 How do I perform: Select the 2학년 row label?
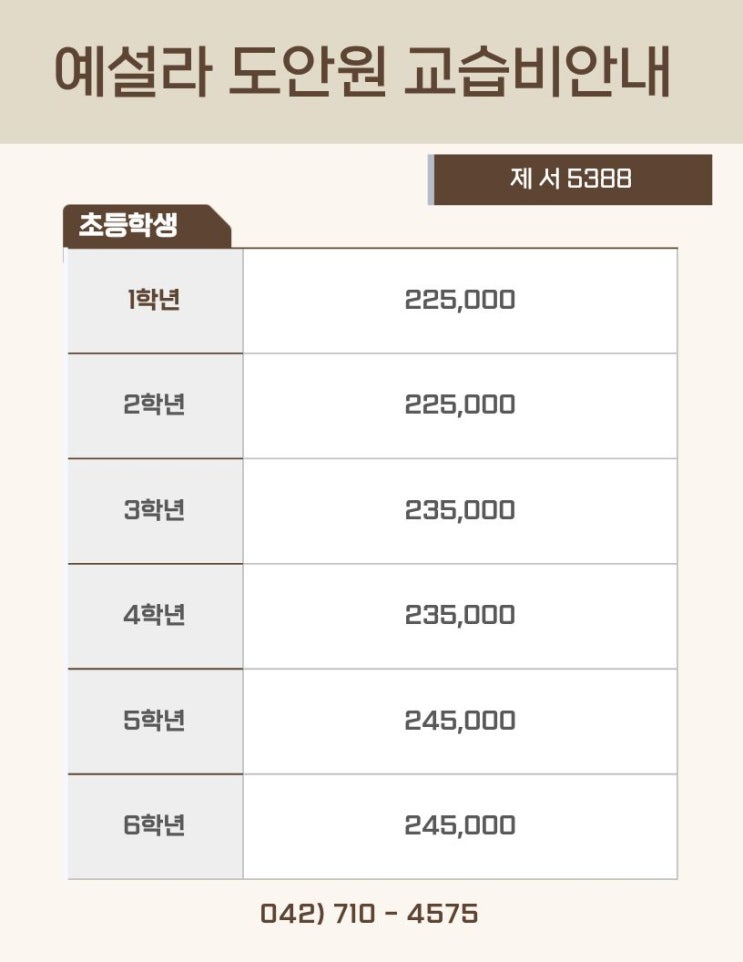(x=154, y=405)
